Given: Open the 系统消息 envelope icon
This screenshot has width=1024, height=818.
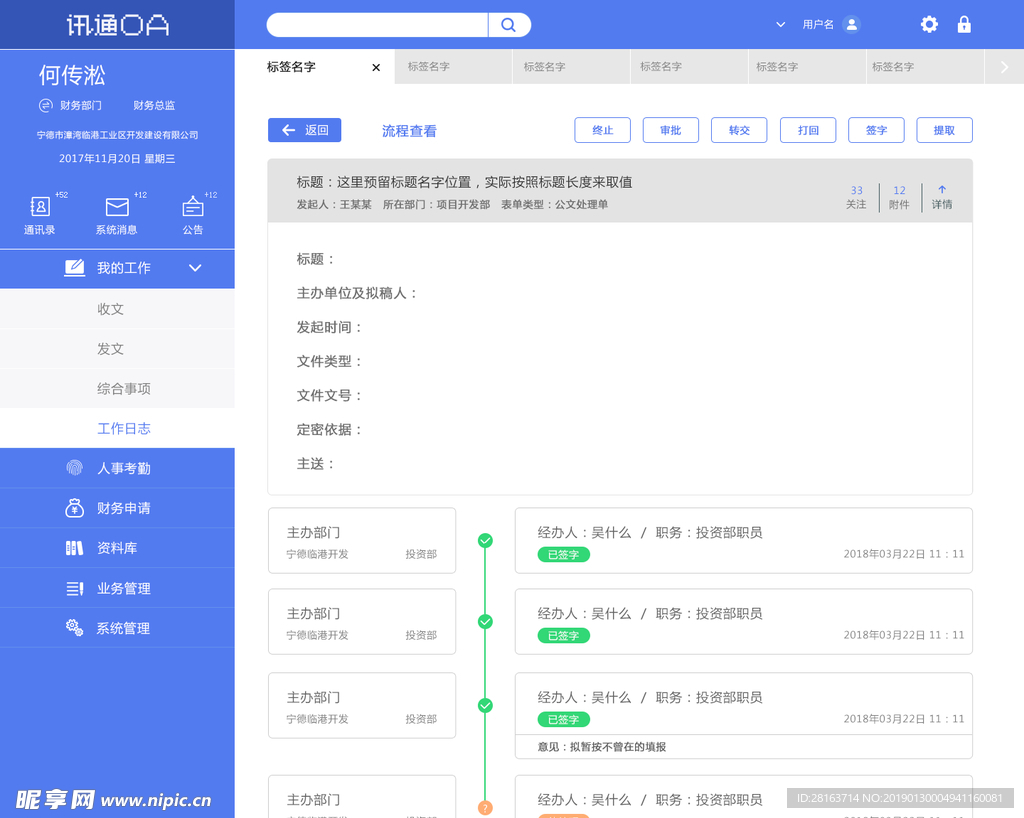Looking at the screenshot, I should pos(117,207).
